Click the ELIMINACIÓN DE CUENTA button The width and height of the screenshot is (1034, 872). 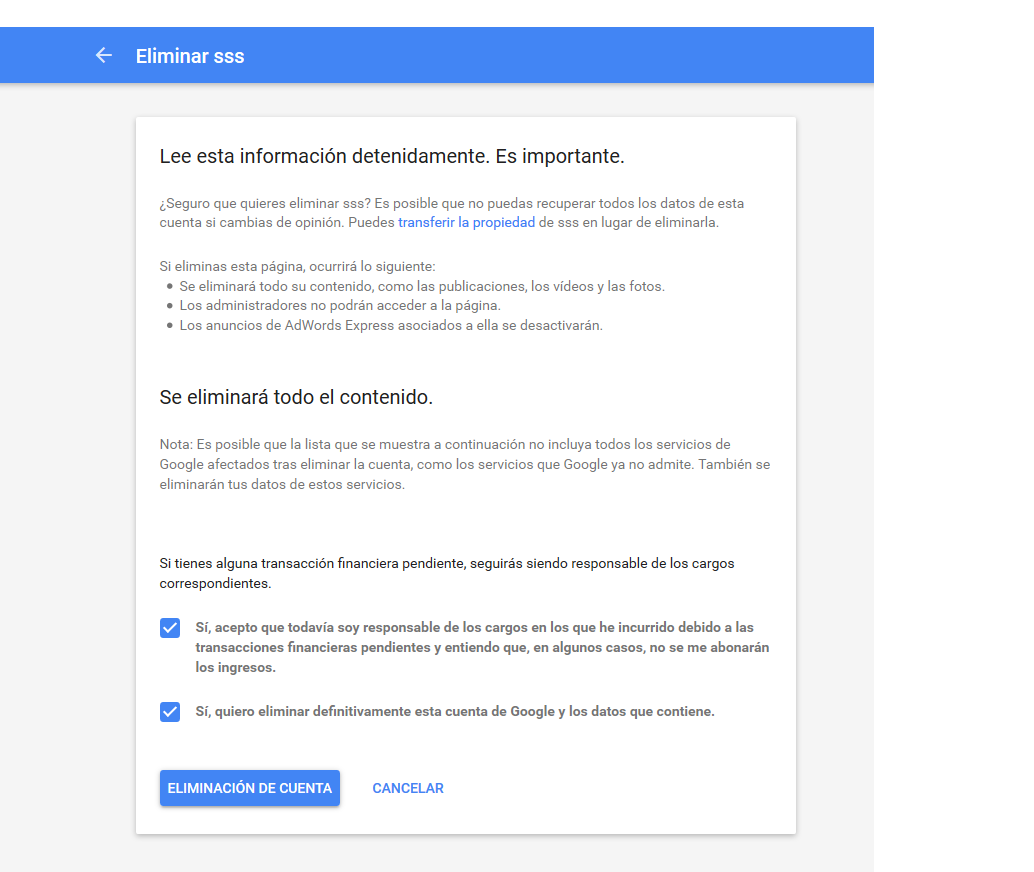tap(250, 788)
